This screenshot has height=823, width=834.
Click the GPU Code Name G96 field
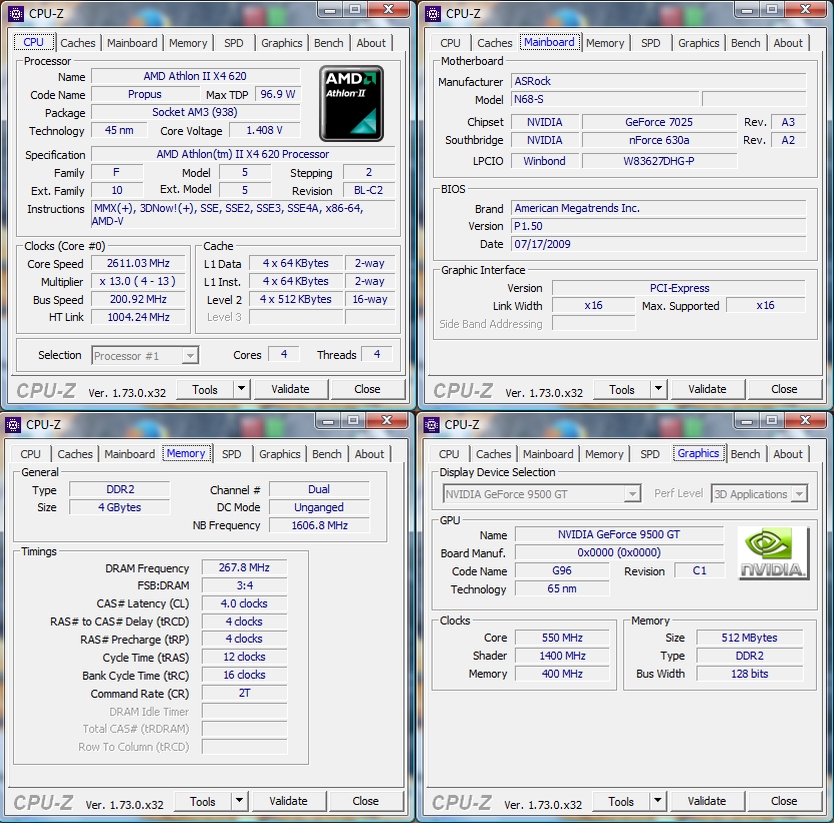(562, 571)
